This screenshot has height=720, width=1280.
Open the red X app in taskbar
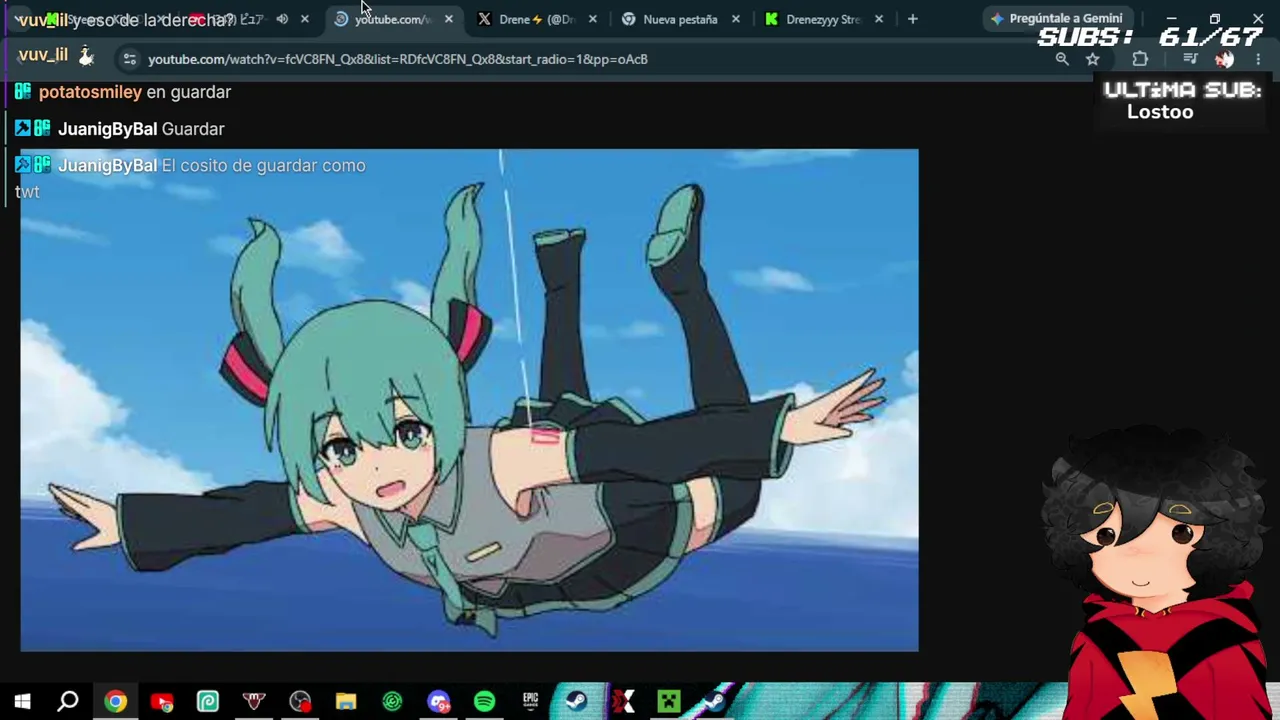coord(622,702)
